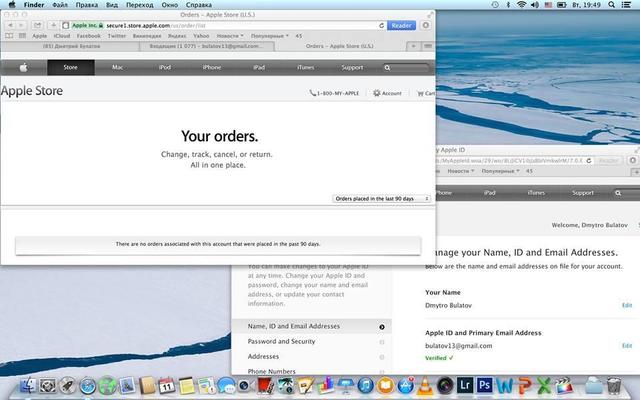Click the search magnifier in the Apple Store nav

click(388, 68)
